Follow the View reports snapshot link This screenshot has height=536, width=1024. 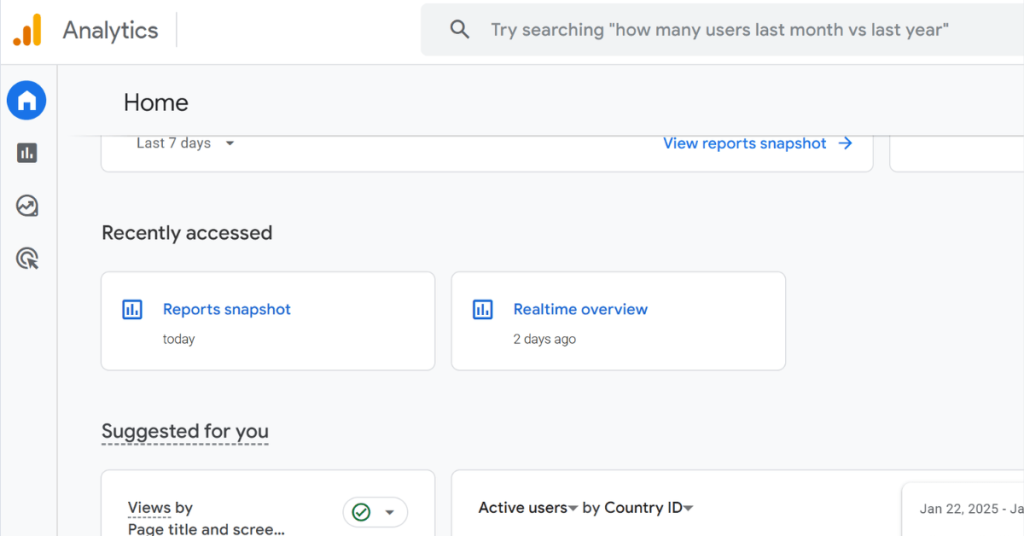(745, 143)
